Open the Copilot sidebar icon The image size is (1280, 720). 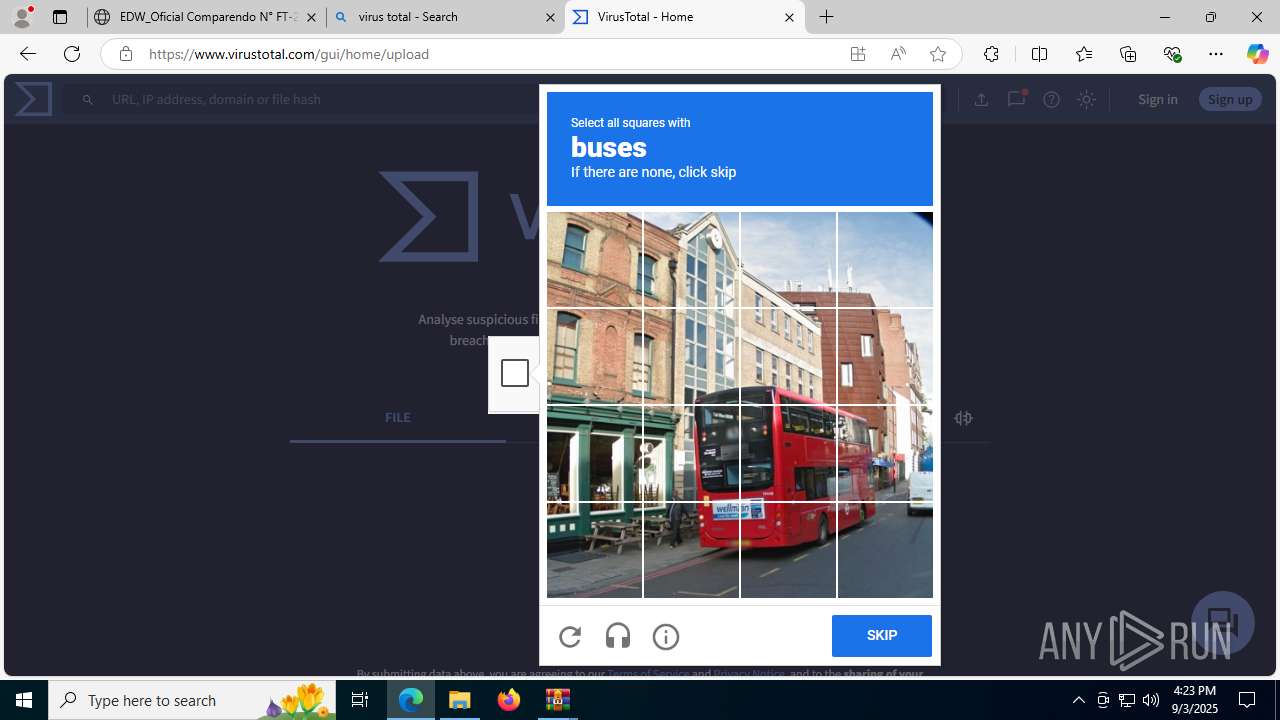[x=1258, y=54]
